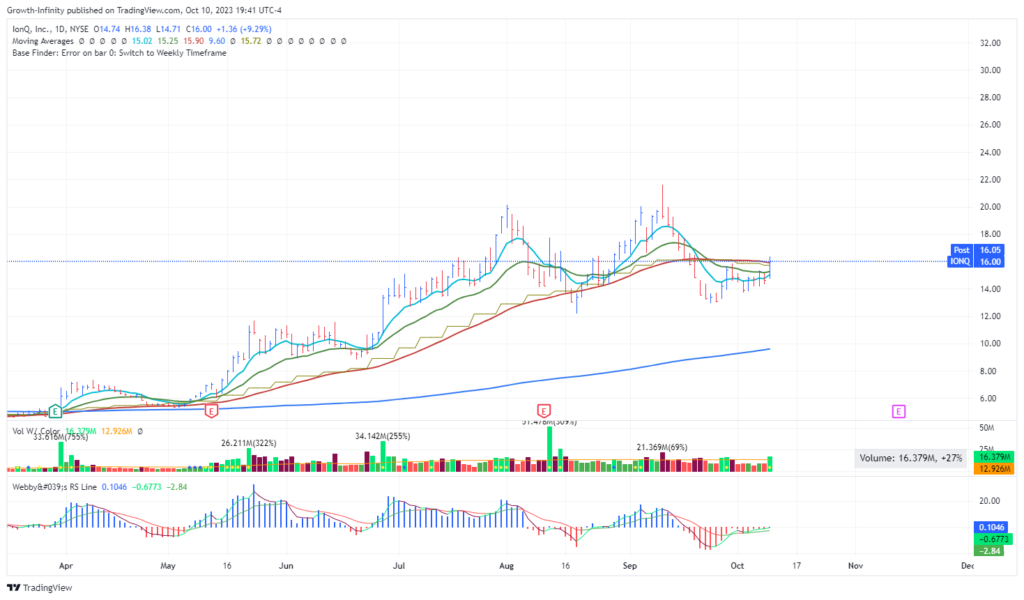Image resolution: width=1024 pixels, height=600 pixels.
Task: Click the red earnings marker in May
Action: pos(211,411)
